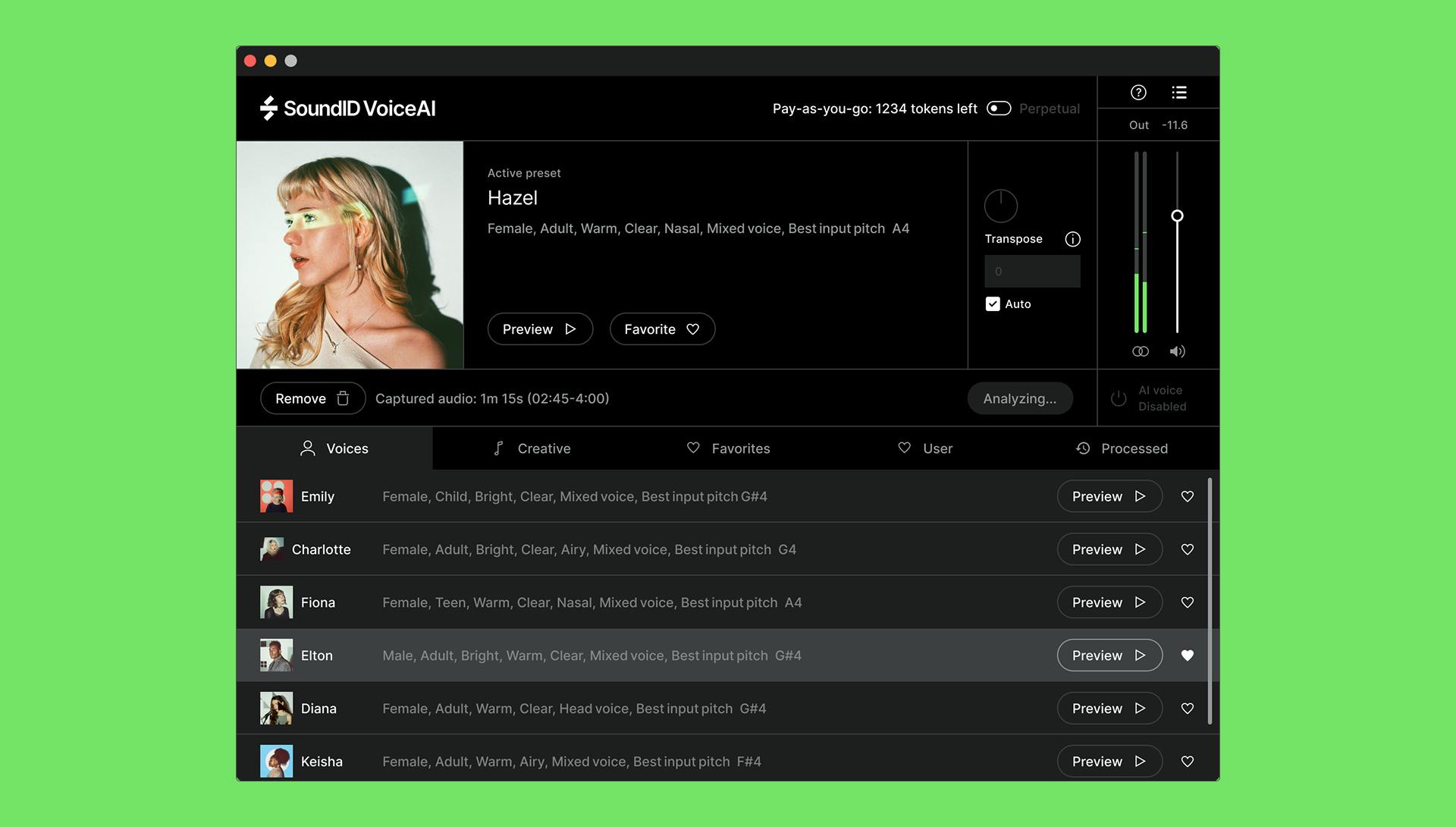
Task: Click the Transpose value input field
Action: (1032, 271)
